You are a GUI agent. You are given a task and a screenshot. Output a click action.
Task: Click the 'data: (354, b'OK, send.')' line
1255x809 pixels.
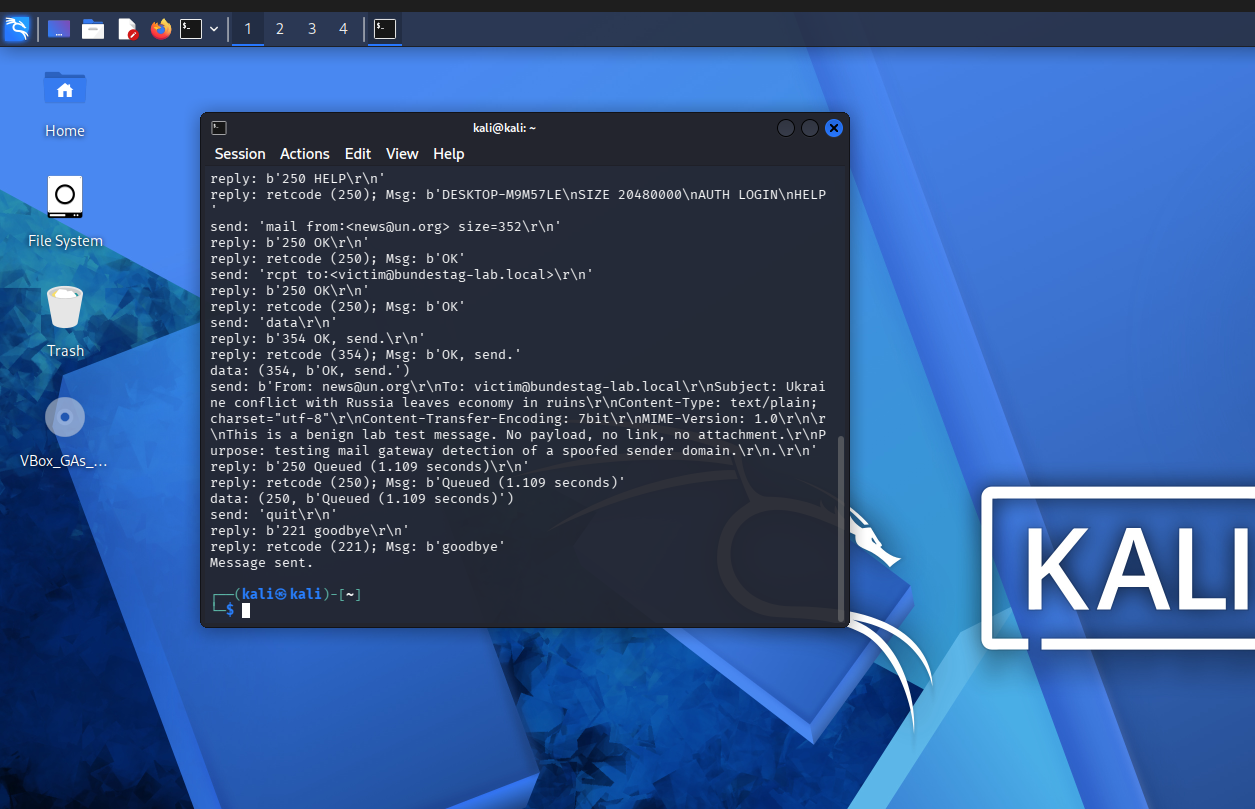coord(310,370)
